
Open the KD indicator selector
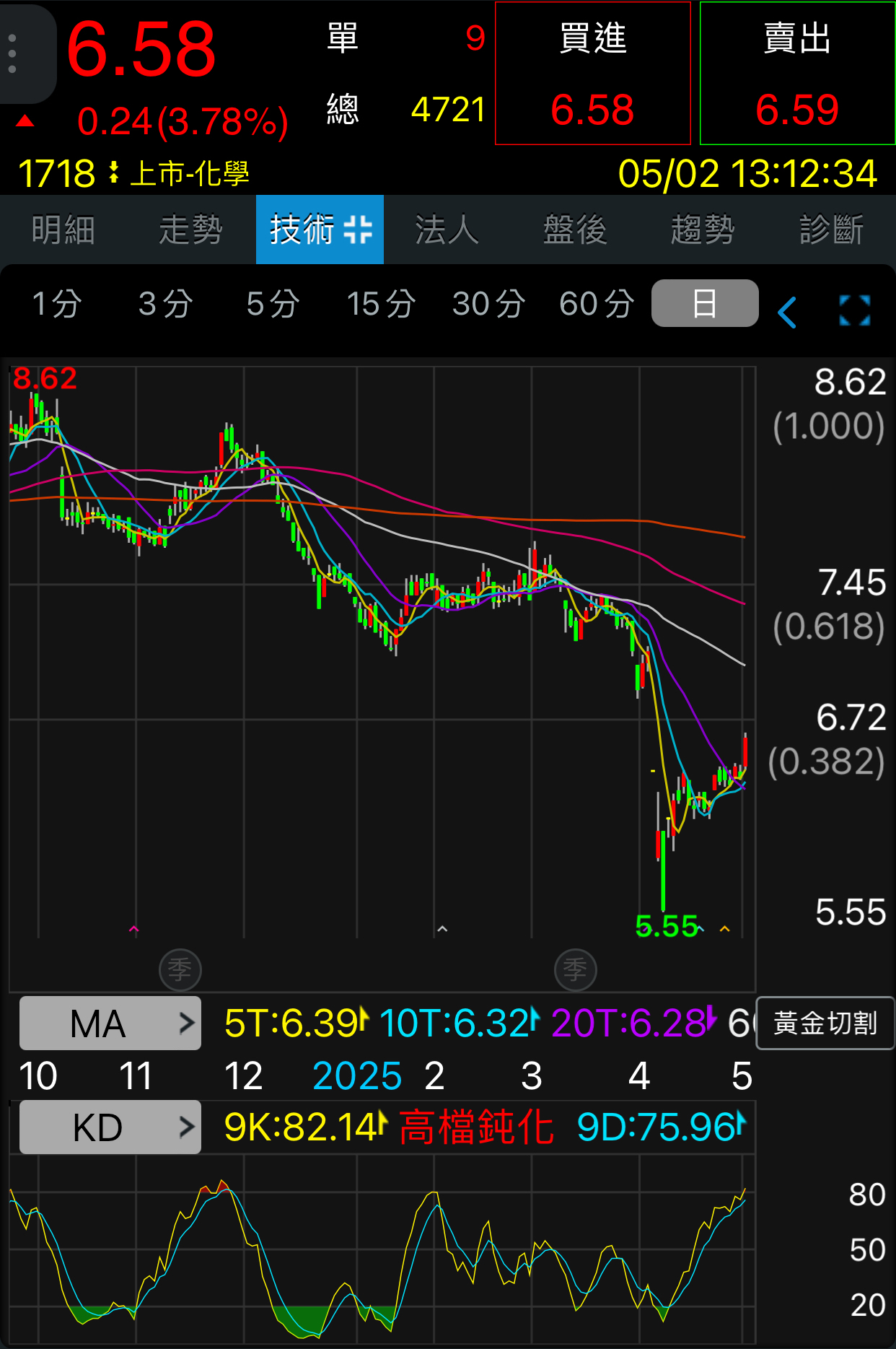(110, 1127)
